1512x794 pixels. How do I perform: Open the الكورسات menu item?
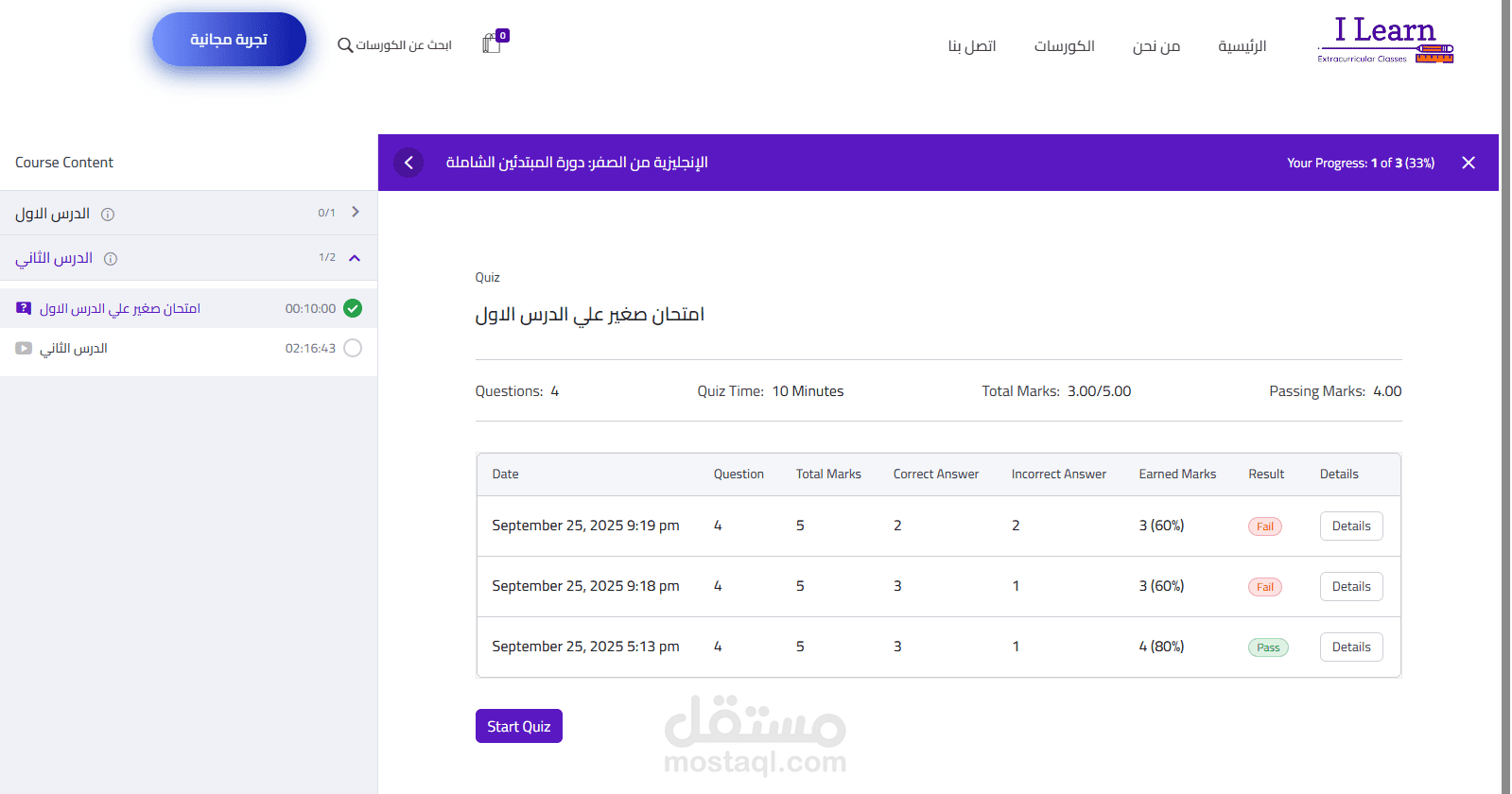[x=1065, y=46]
